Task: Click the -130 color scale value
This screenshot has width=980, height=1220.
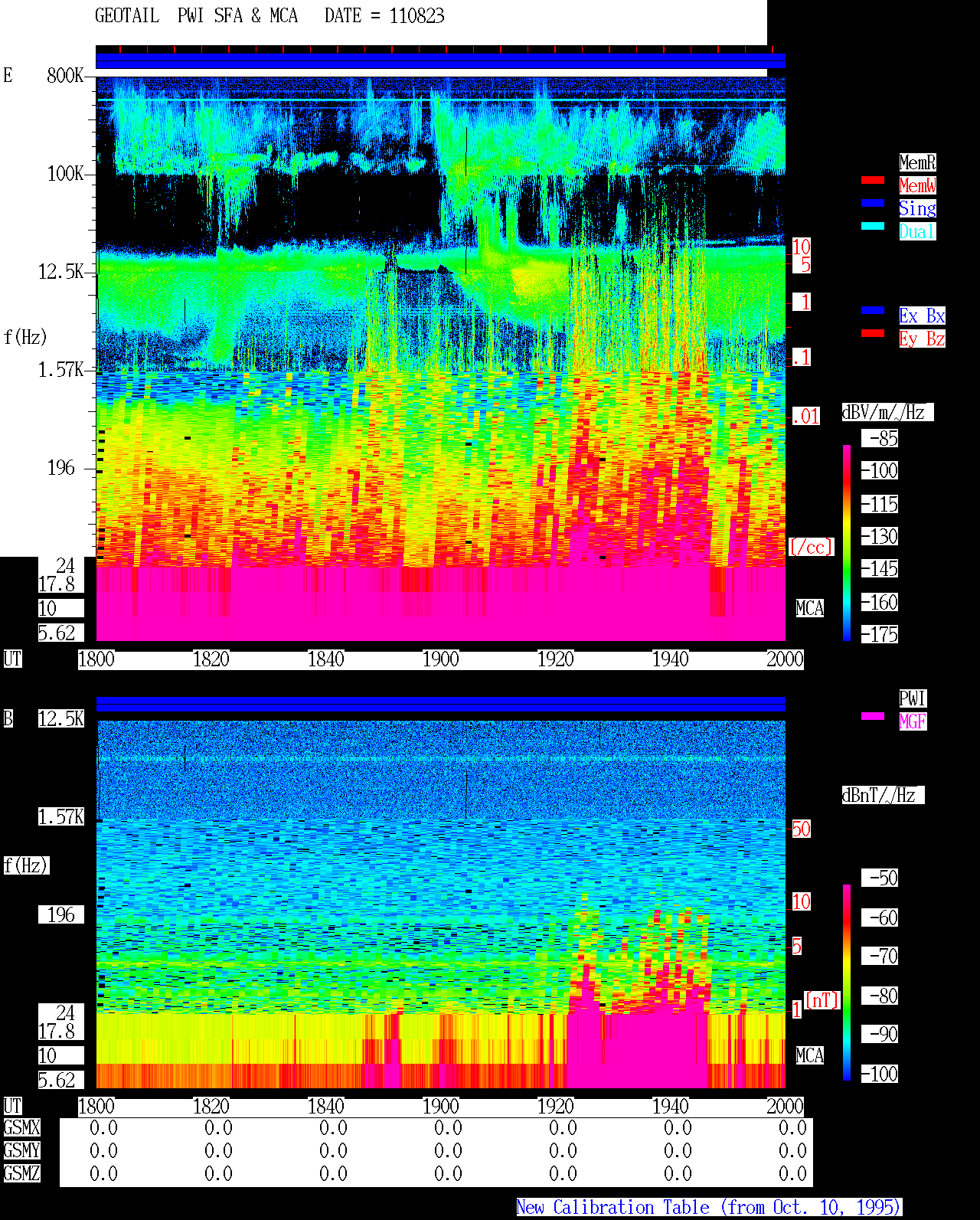Action: point(880,536)
